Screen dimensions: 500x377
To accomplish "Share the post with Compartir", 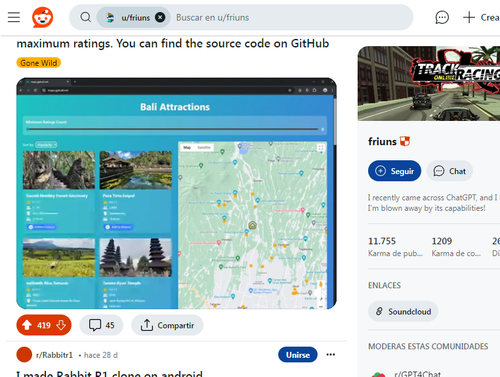I will click(x=167, y=325).
